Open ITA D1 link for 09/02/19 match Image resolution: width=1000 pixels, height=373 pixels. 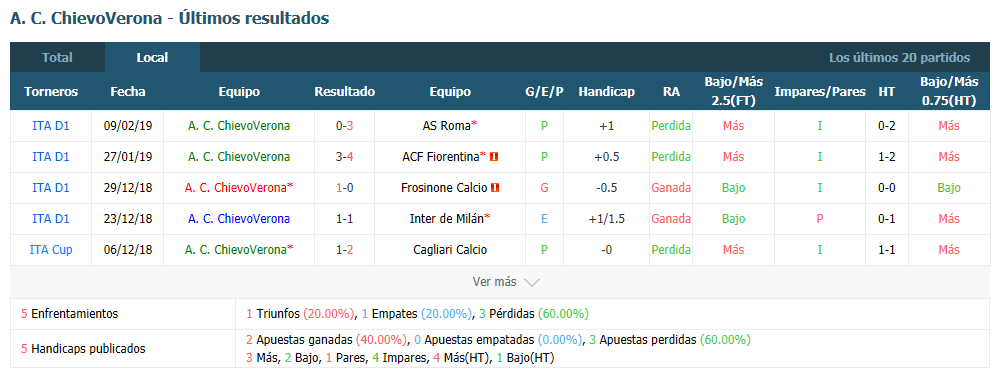click(x=51, y=126)
